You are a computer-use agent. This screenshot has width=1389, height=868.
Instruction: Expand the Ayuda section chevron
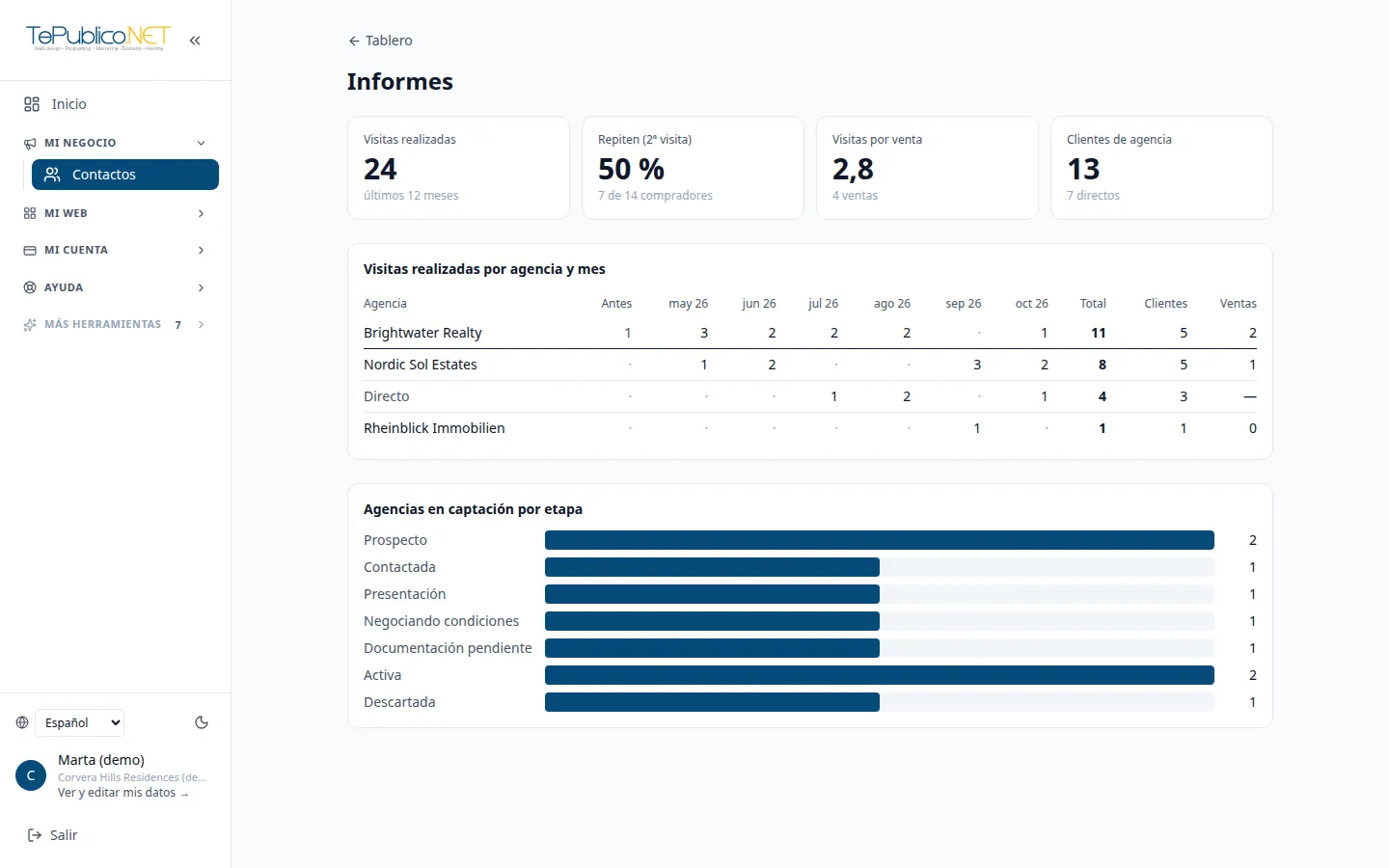(201, 287)
